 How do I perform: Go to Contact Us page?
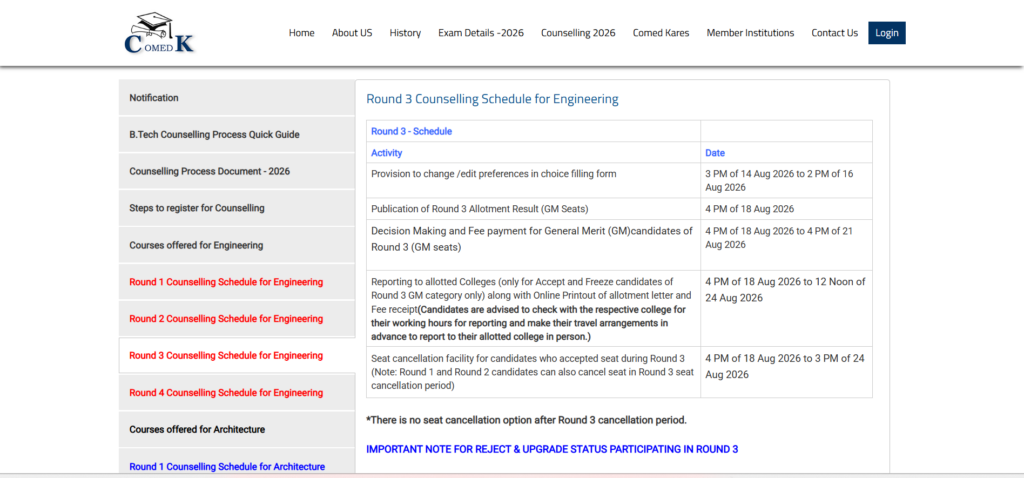click(835, 33)
